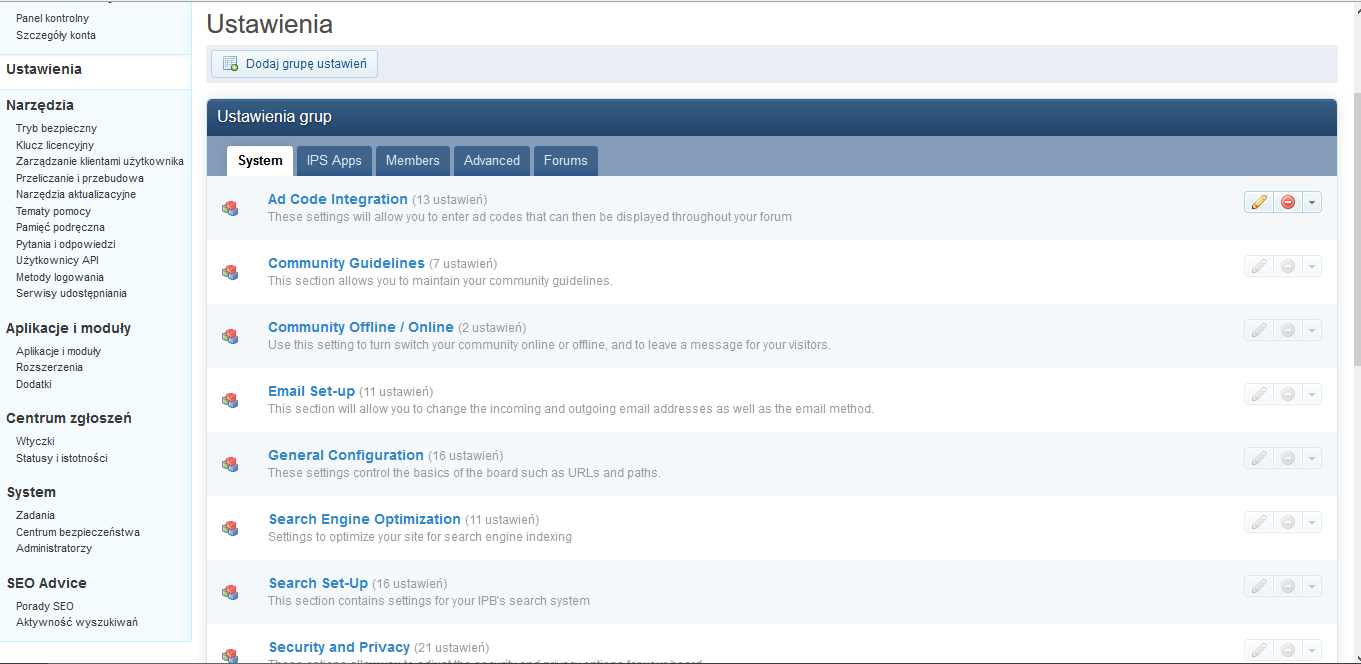Click the vertical page scrollbar

point(1355,300)
